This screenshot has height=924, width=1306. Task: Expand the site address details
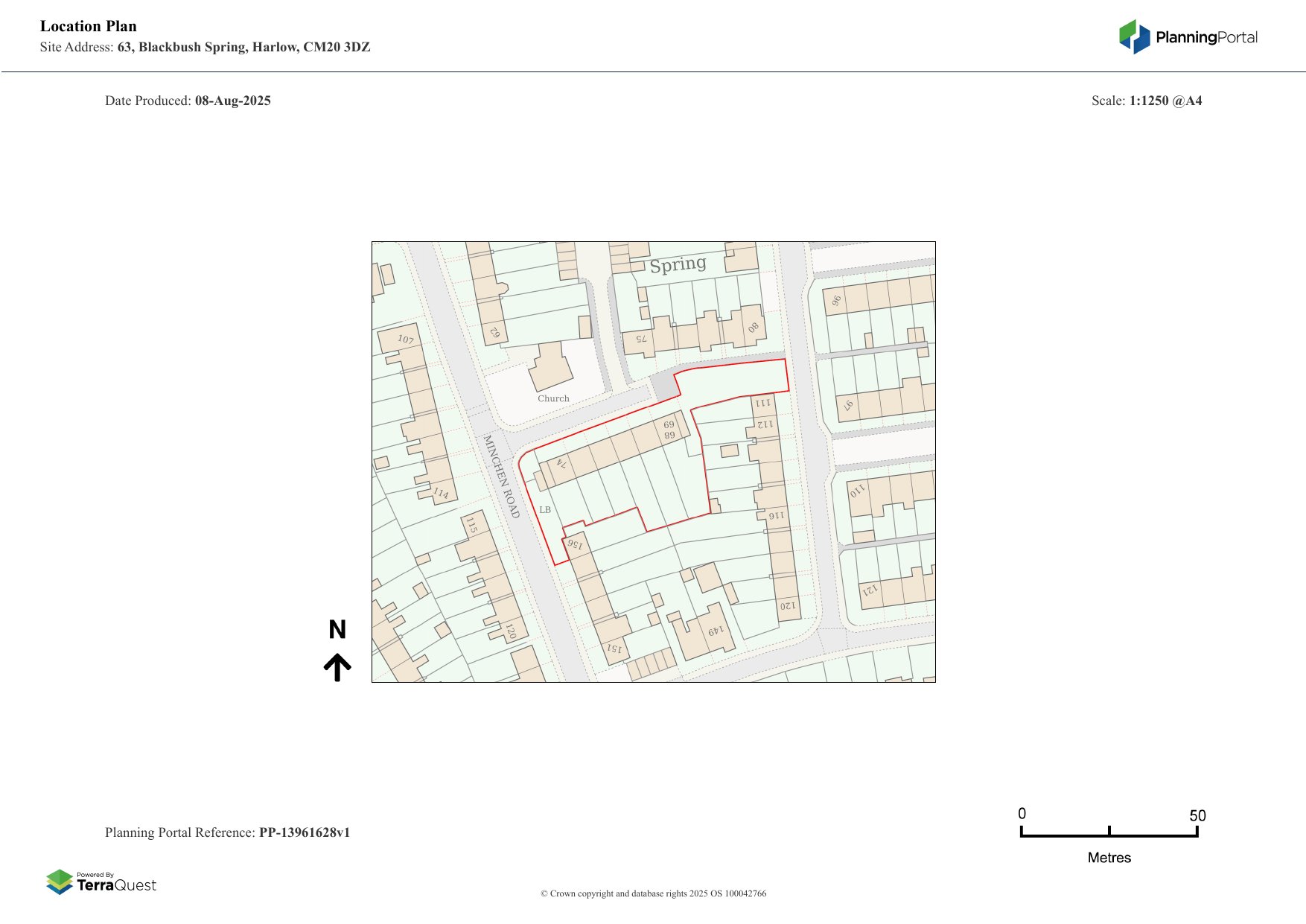[205, 47]
